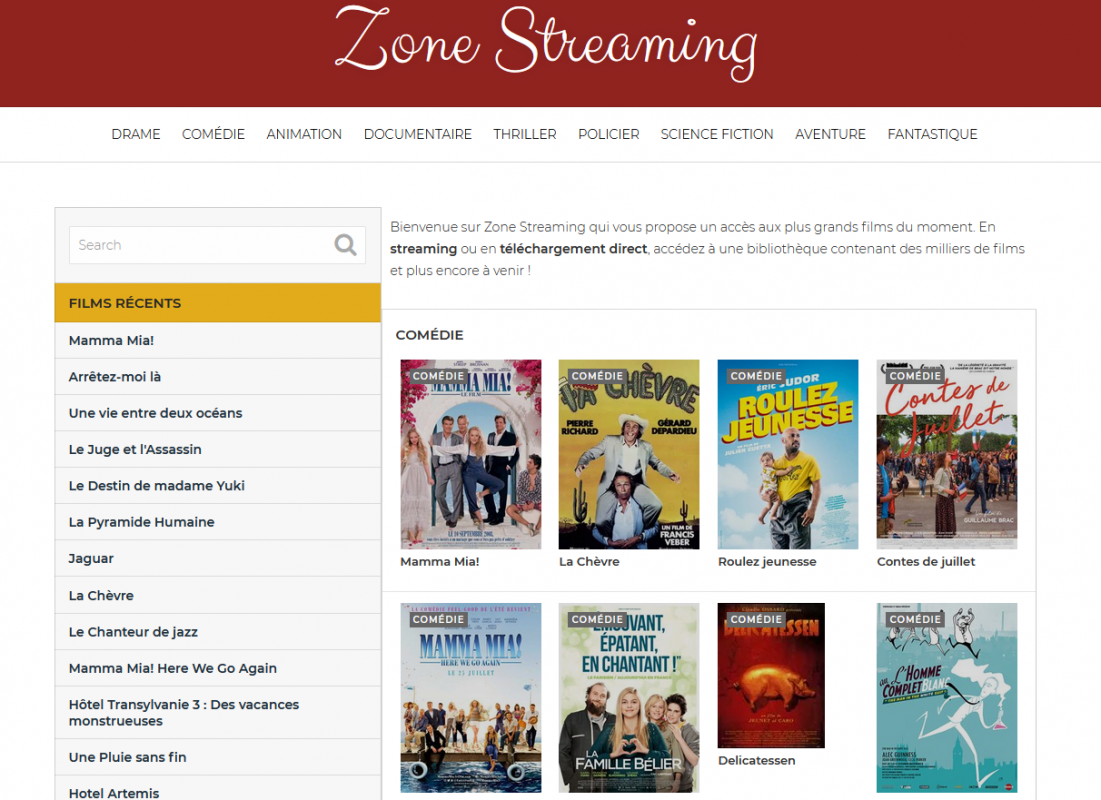1101x800 pixels.
Task: Click the search magnifier icon
Action: pyautogui.click(x=345, y=244)
